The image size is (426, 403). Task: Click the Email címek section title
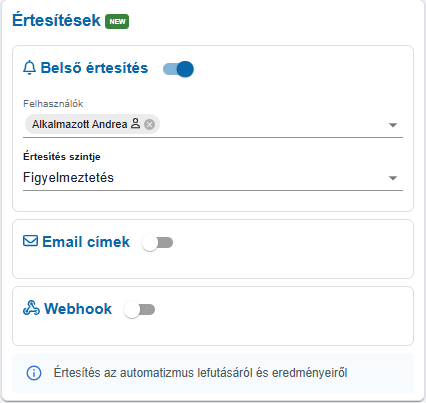[86, 242]
